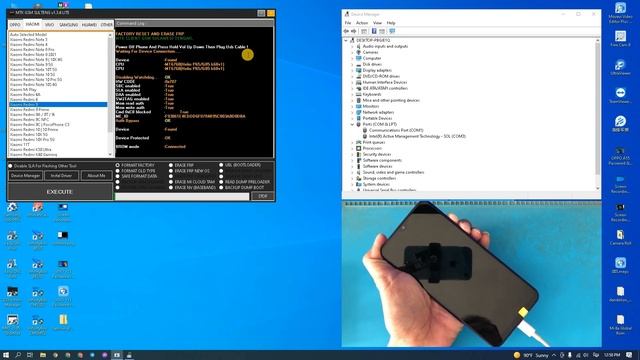Click the Mice and other pointing devices icon
The image size is (640, 360).
(x=359, y=100)
